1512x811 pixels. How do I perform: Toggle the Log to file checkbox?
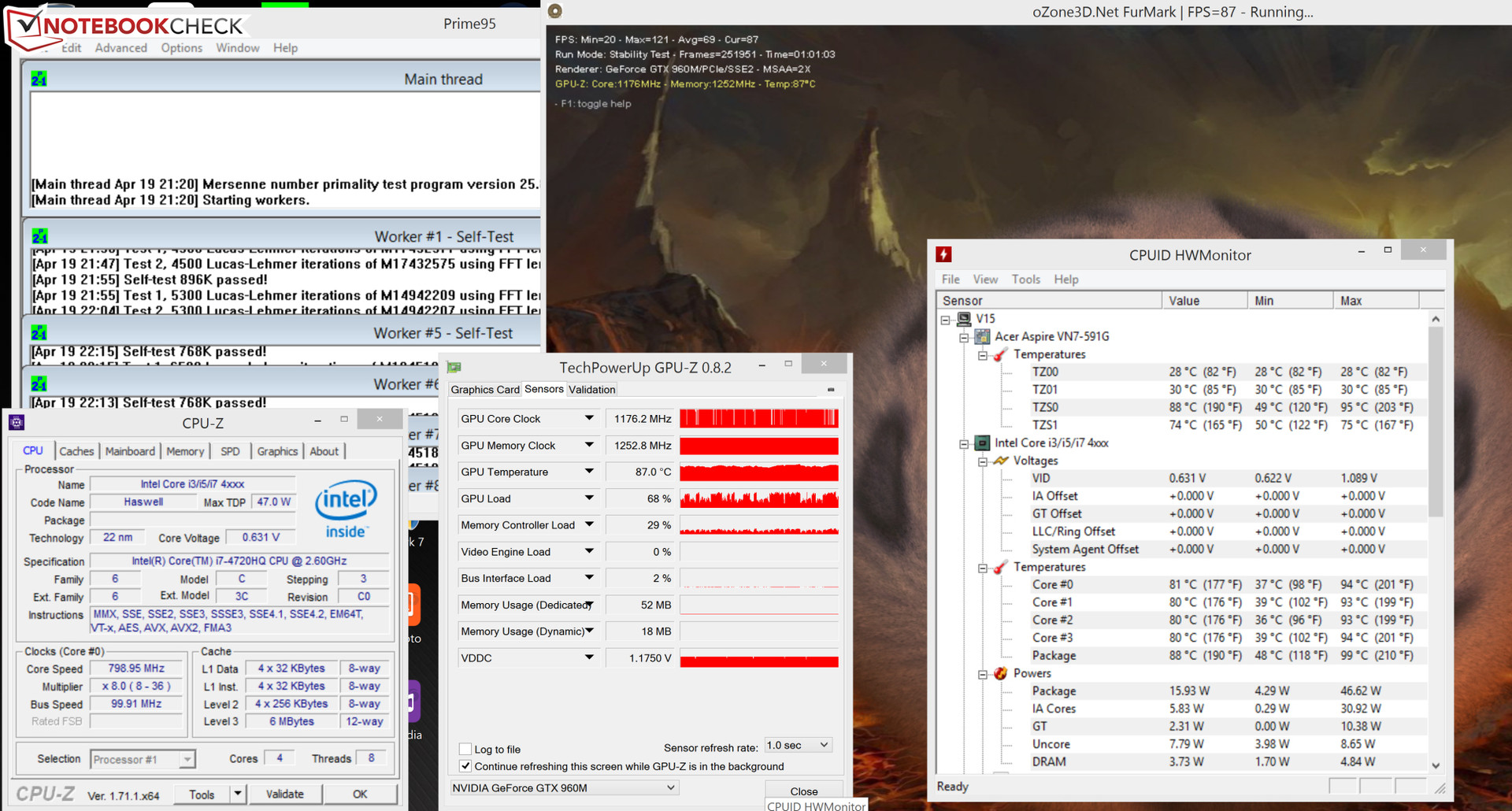coord(465,749)
